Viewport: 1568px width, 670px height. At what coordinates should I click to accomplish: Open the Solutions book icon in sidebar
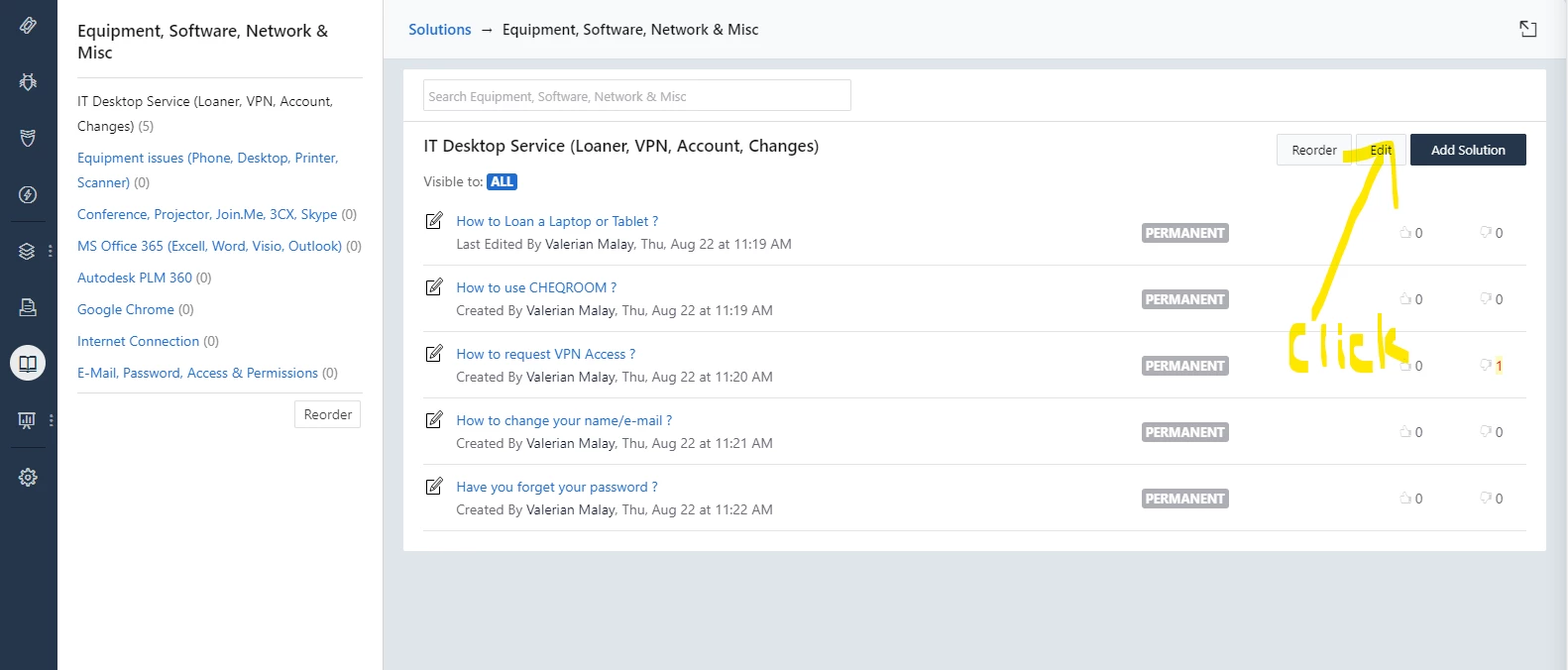tap(28, 364)
